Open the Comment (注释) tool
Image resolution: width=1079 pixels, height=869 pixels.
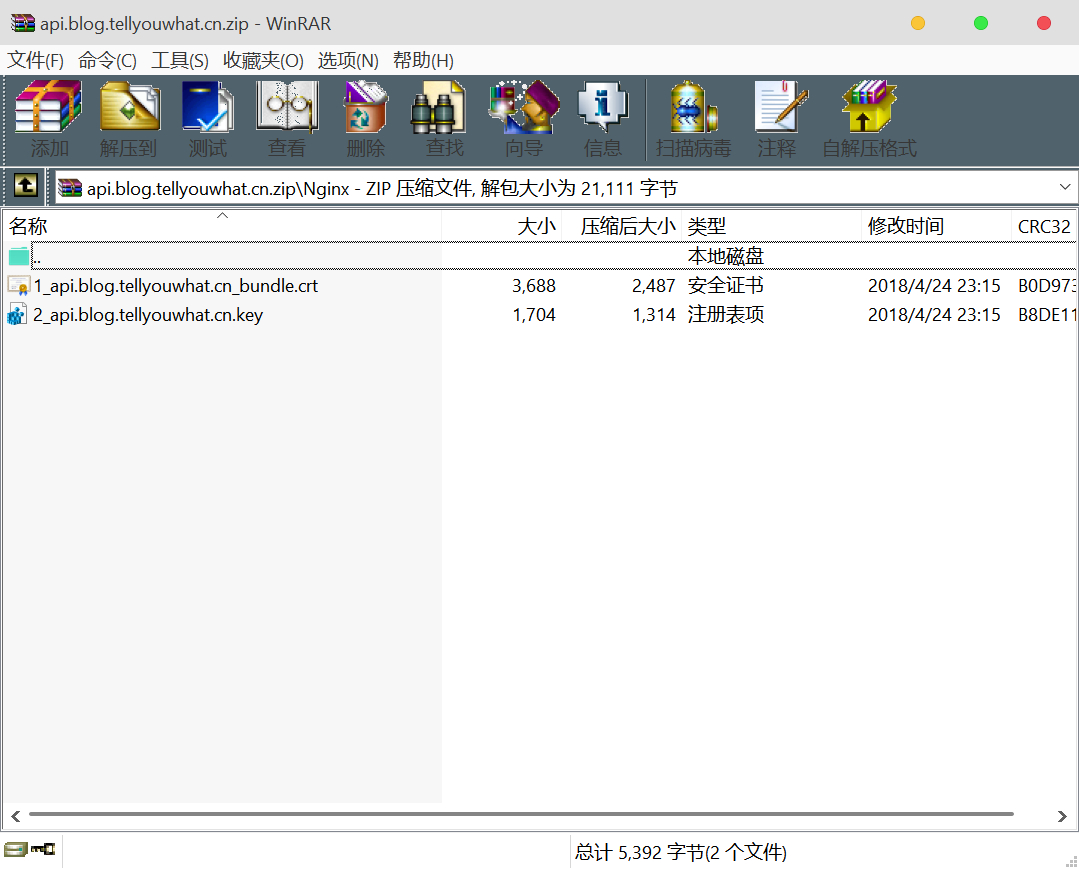click(x=777, y=119)
